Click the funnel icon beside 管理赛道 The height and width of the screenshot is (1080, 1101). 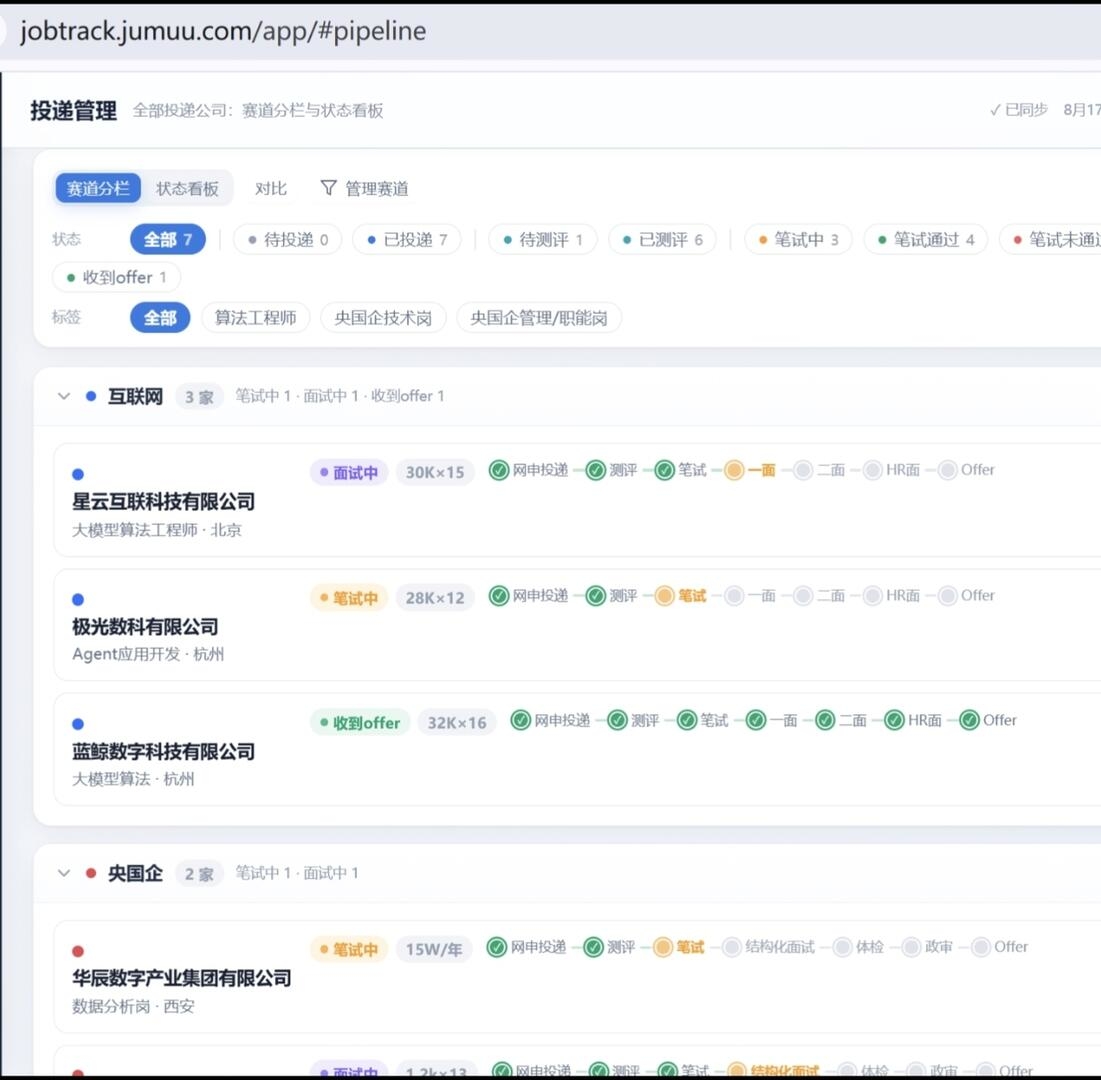click(328, 187)
